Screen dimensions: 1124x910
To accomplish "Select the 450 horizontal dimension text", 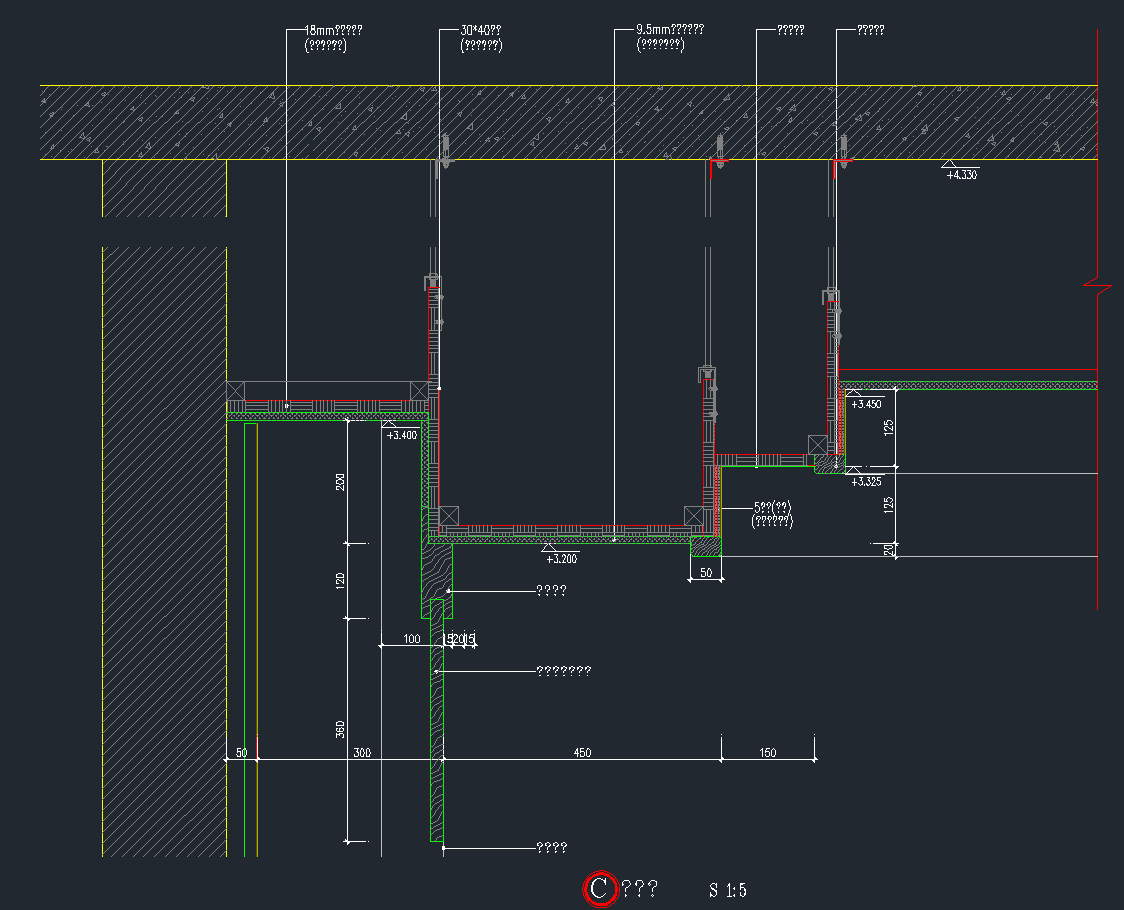I will (581, 752).
